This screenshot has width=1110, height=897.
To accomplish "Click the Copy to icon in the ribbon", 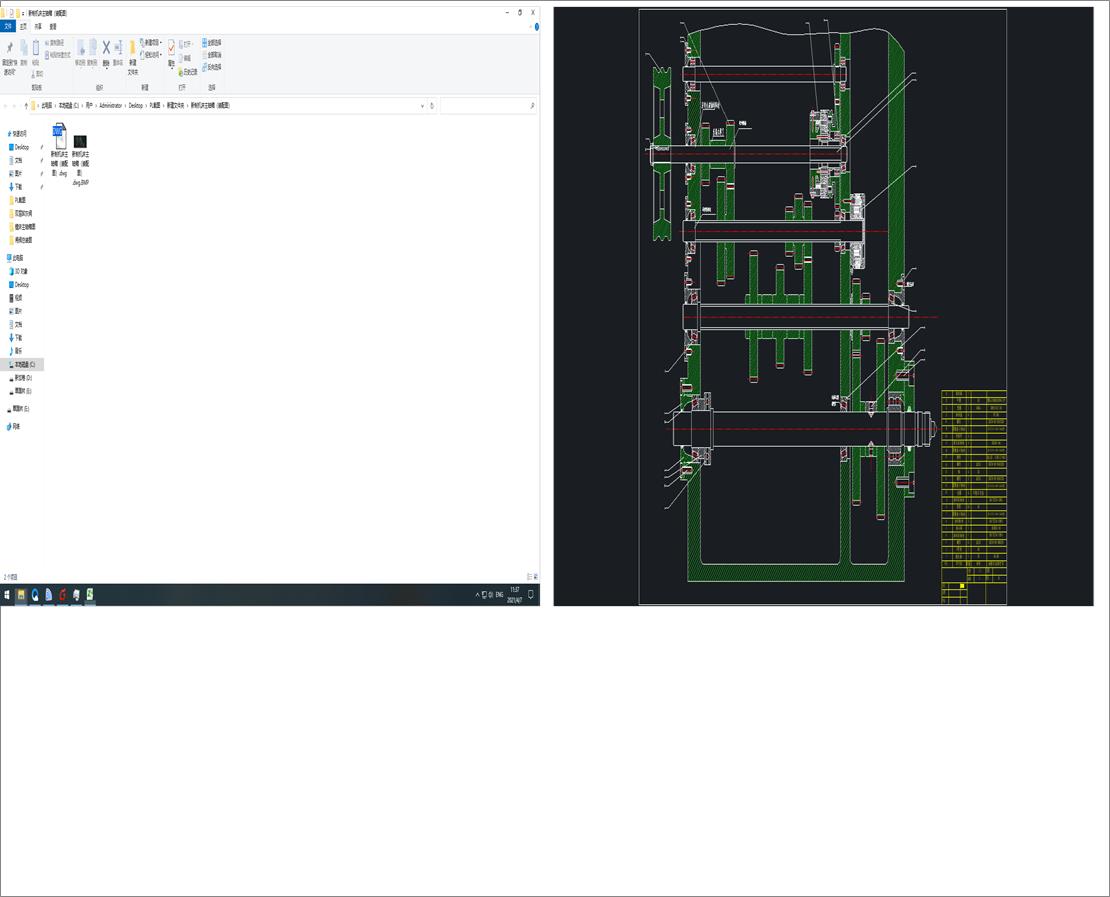I will click(x=92, y=49).
